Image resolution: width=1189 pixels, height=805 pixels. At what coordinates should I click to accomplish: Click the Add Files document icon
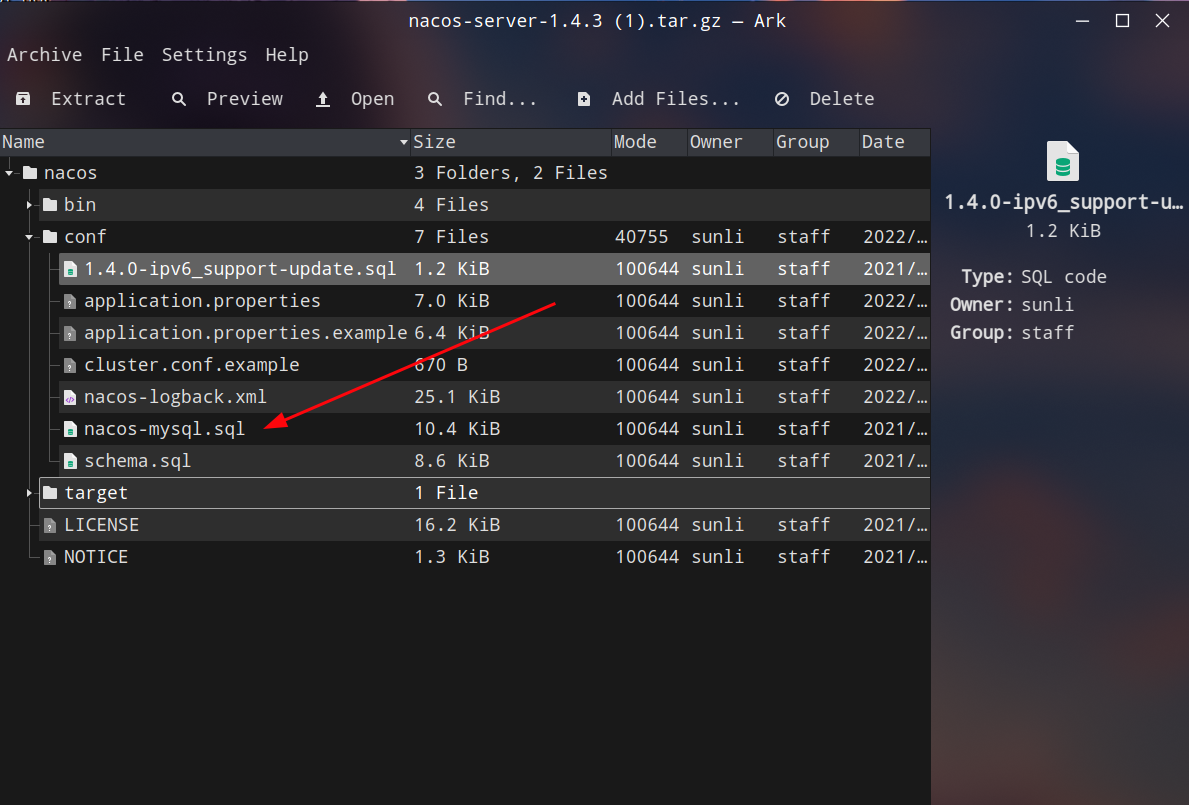tap(584, 99)
